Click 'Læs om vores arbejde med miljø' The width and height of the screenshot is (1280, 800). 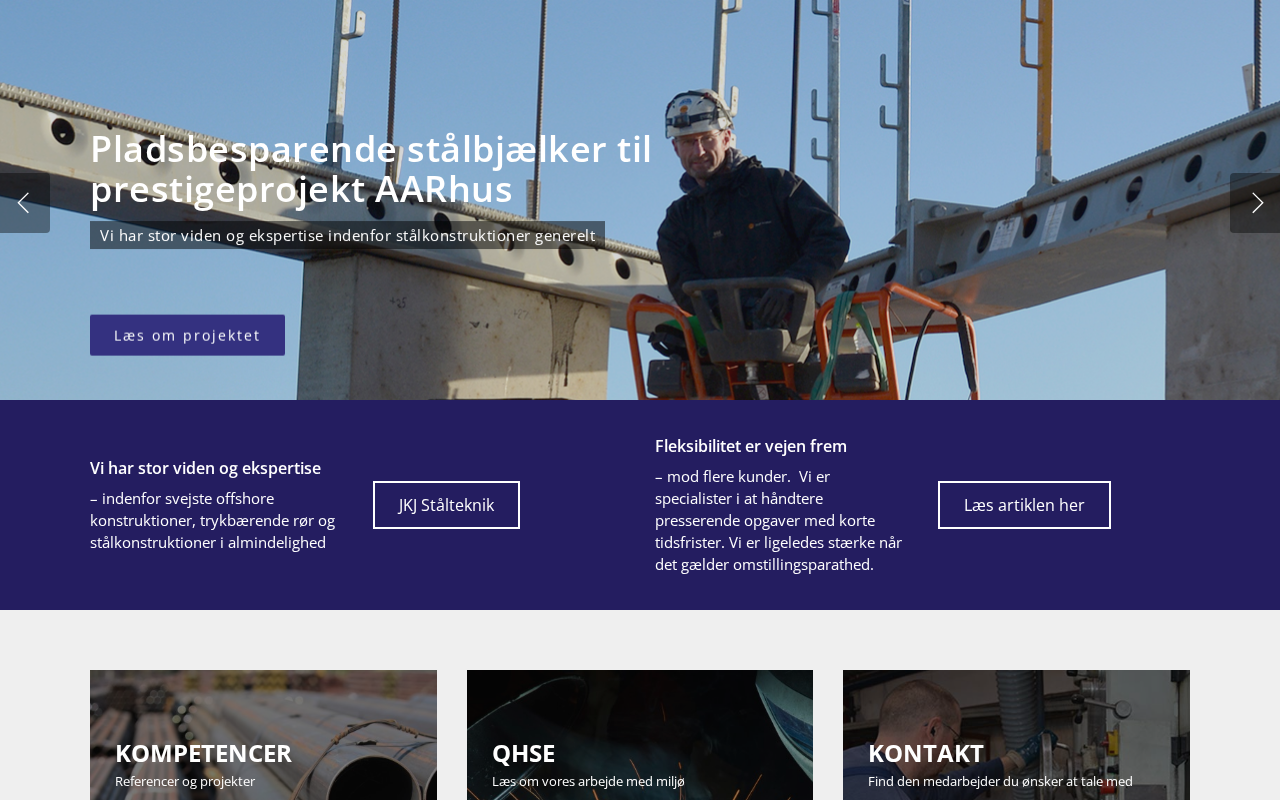(x=588, y=781)
